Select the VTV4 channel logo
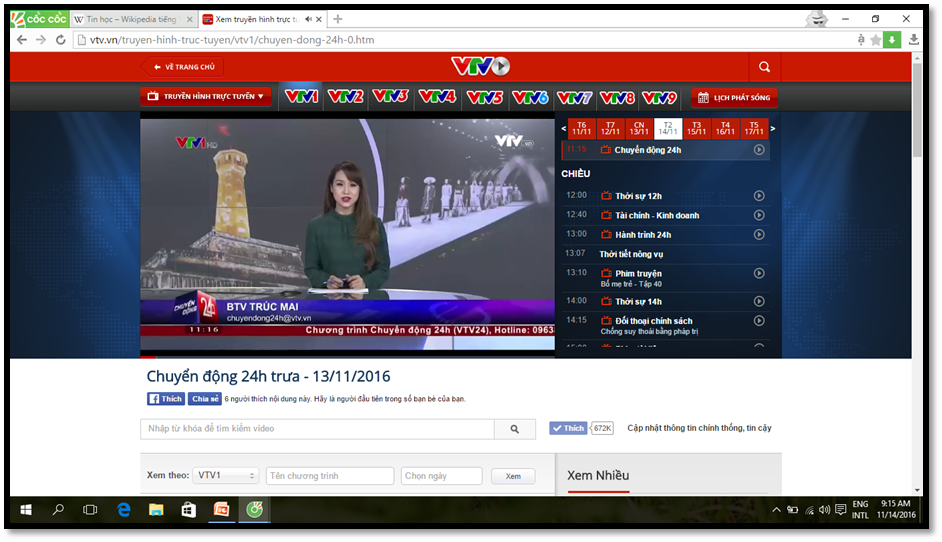This screenshot has width=942, height=542. [437, 96]
